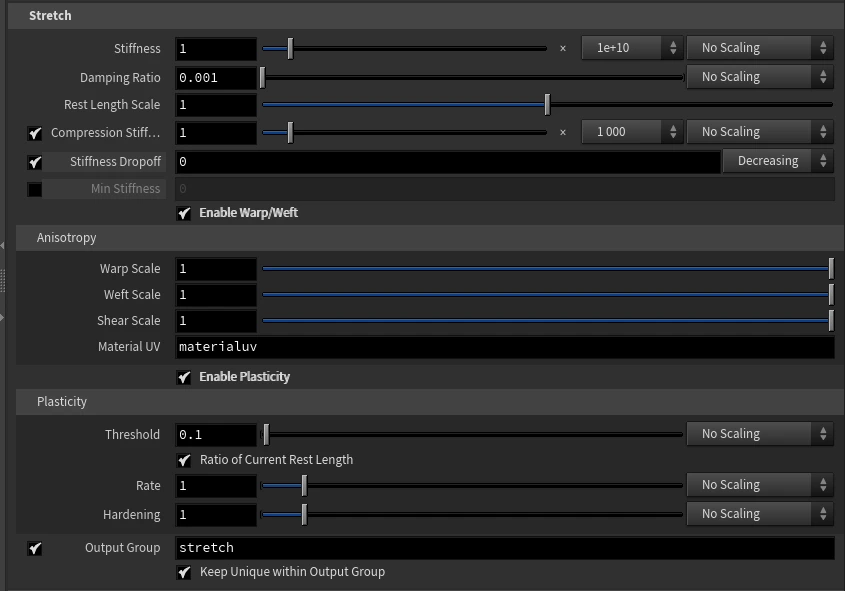Open Compression Stiffness No Scaling dropdown
The width and height of the screenshot is (845, 591).
click(760, 132)
